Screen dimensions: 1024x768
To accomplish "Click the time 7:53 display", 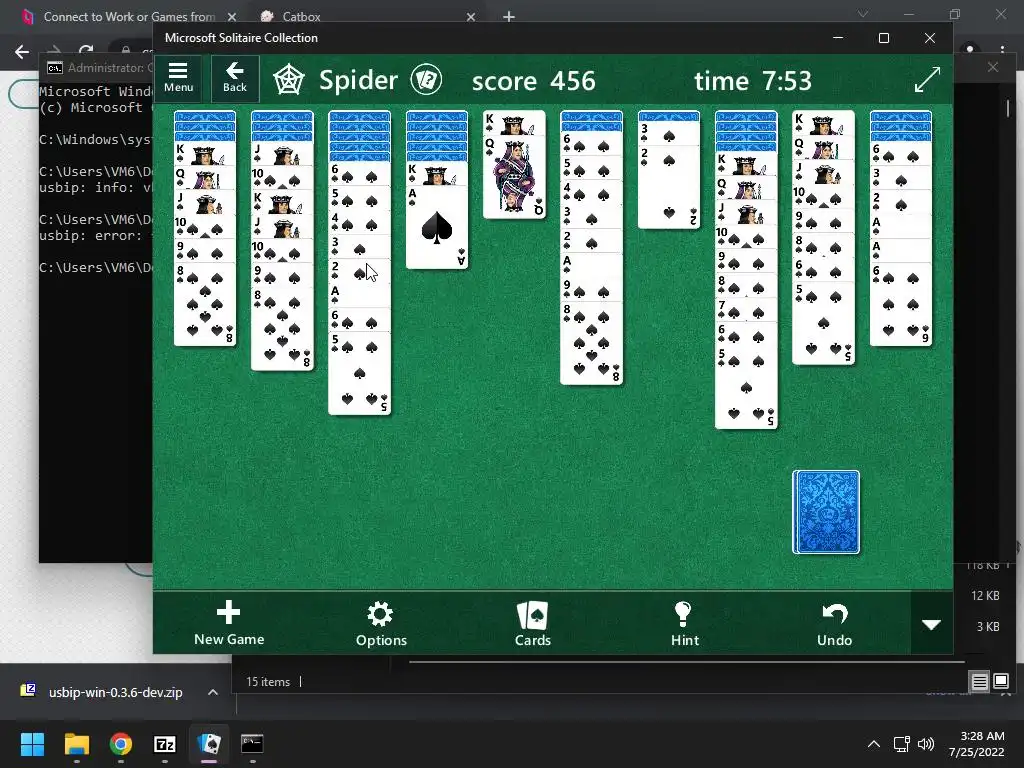I will coord(752,81).
